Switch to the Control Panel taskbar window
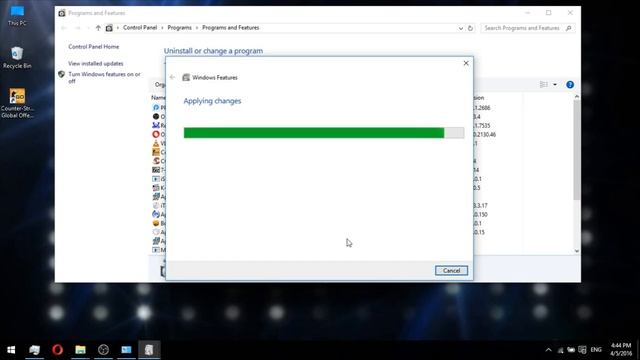Viewport: 640px width, 360px height. [x=126, y=350]
